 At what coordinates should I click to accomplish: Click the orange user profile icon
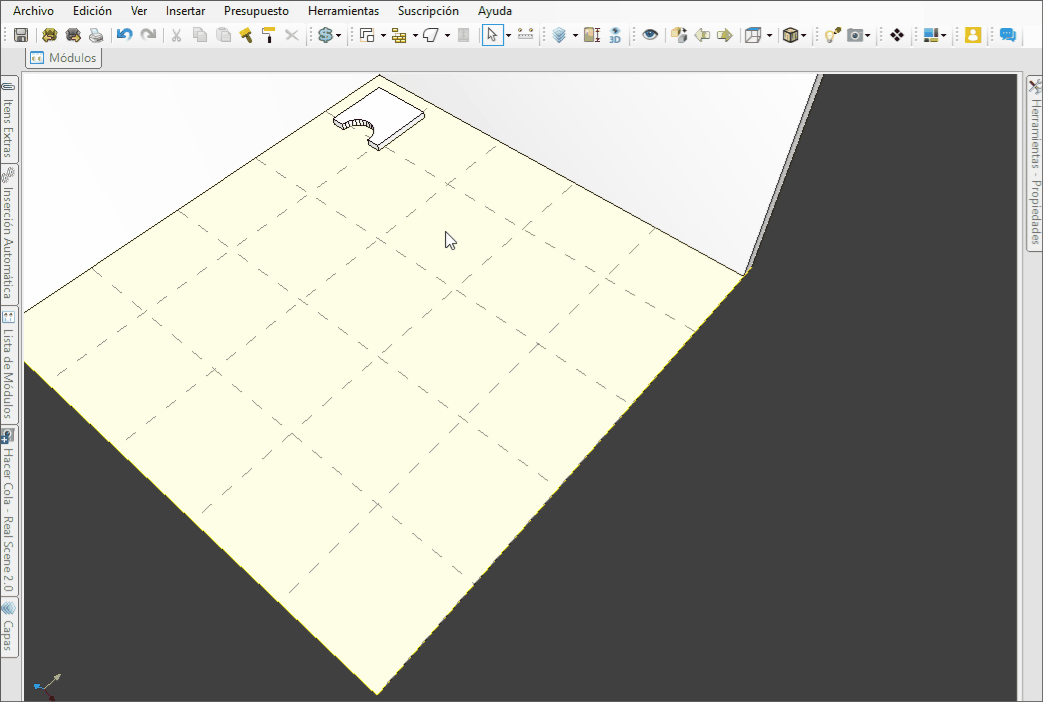tap(972, 35)
